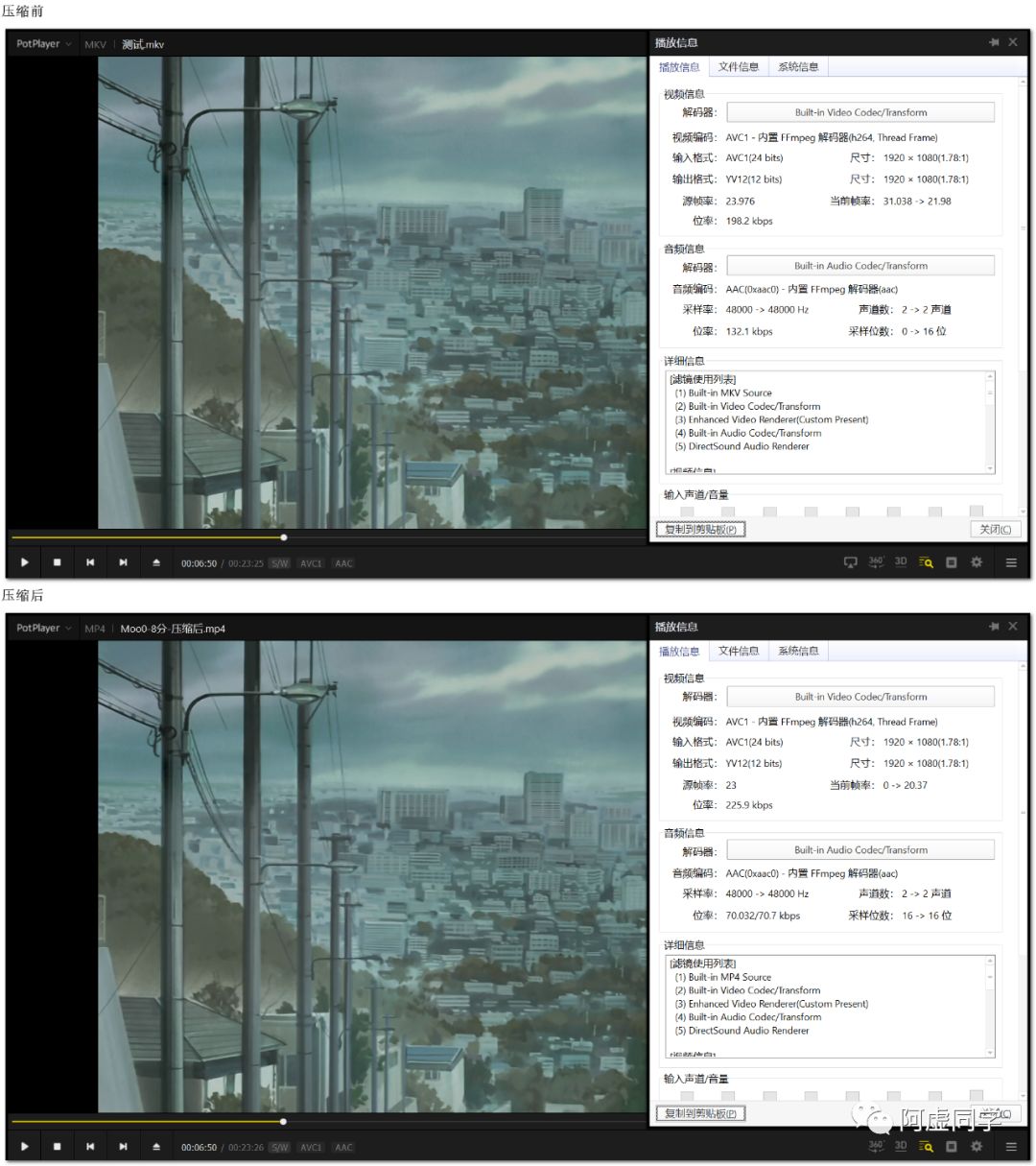1036x1166 pixels.
Task: Go to next file in Moo0 mp4 window
Action: pyautogui.click(x=123, y=1146)
